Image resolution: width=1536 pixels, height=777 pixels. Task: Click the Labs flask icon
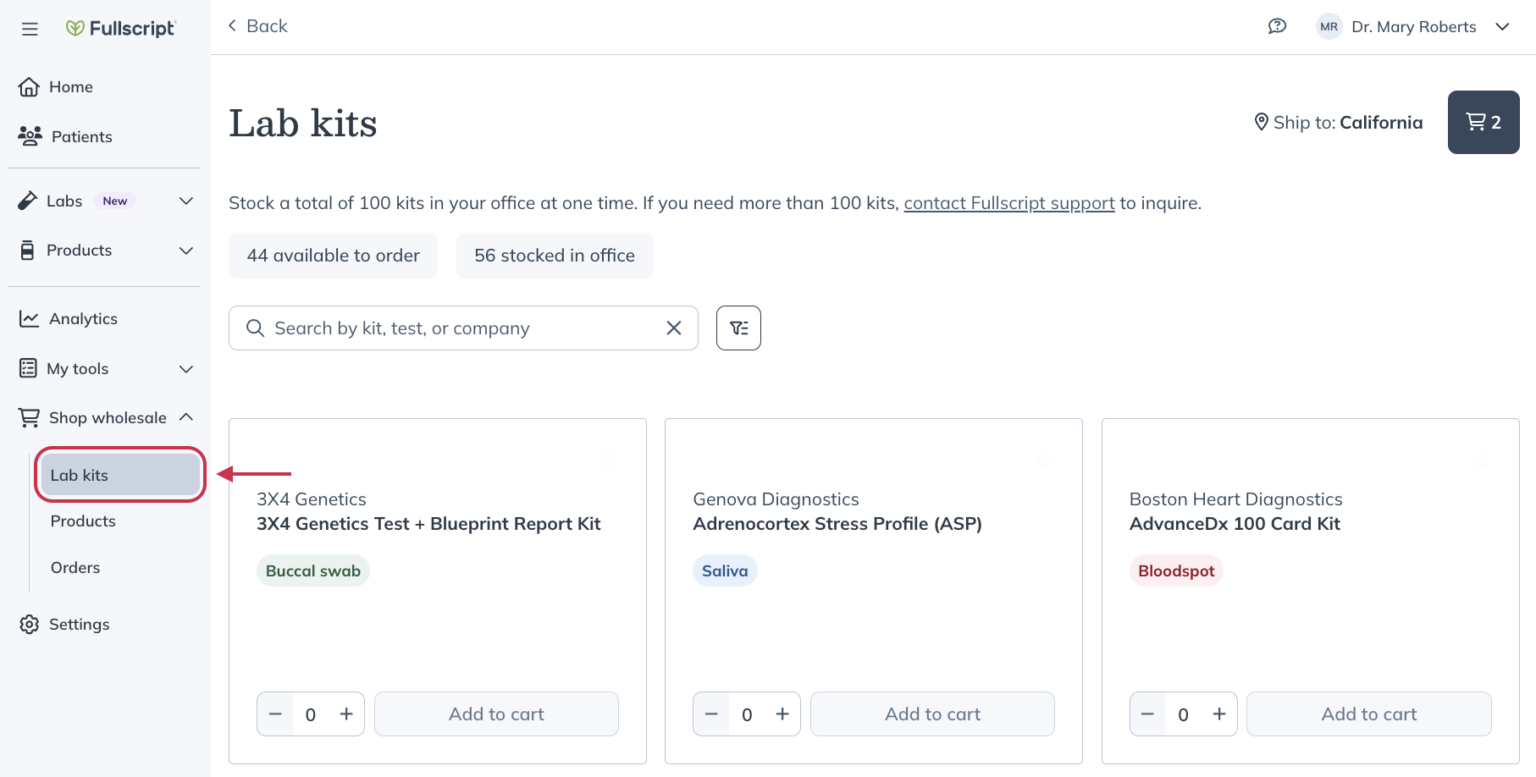pyautogui.click(x=29, y=200)
